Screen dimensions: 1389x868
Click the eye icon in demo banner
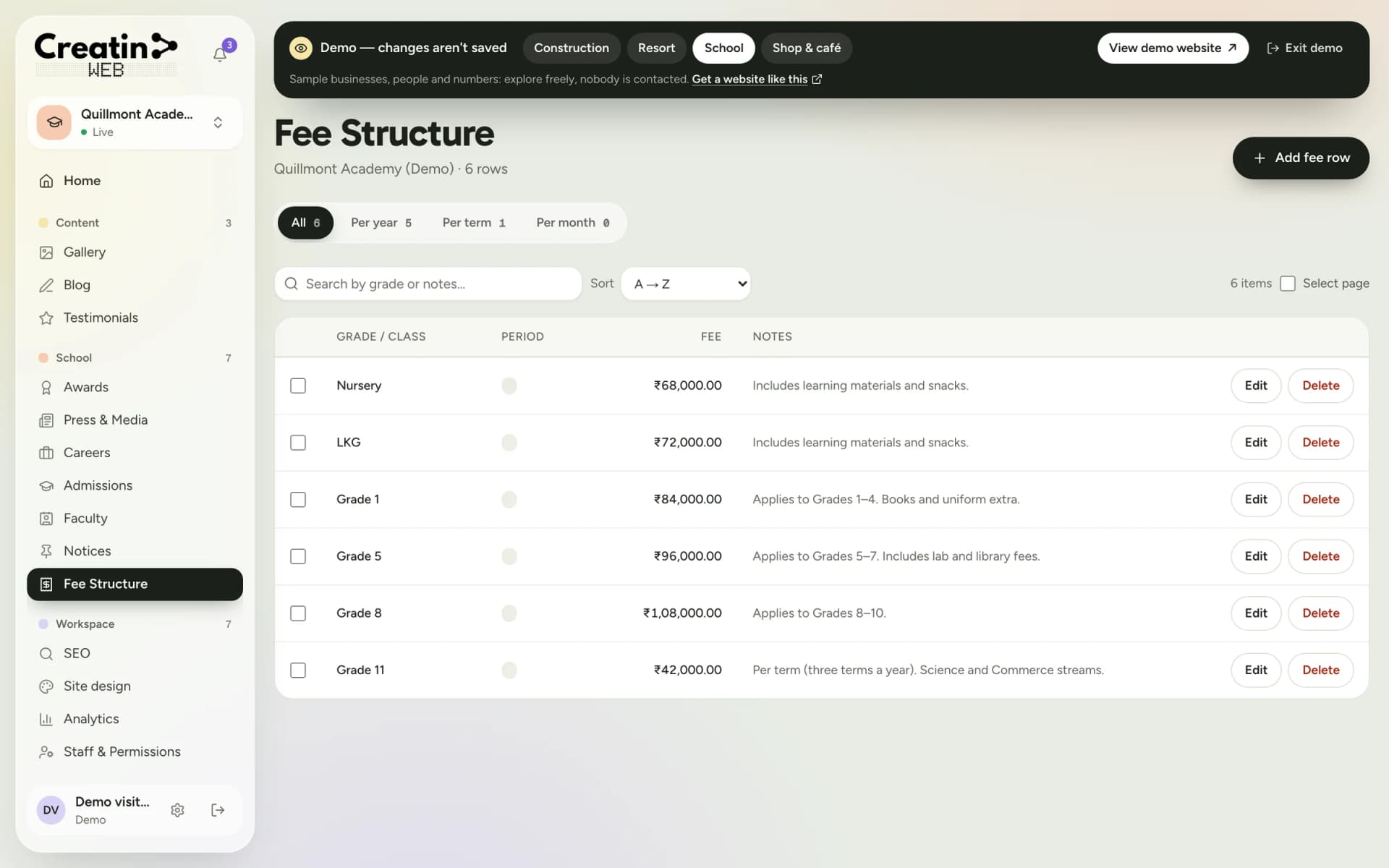click(x=301, y=48)
